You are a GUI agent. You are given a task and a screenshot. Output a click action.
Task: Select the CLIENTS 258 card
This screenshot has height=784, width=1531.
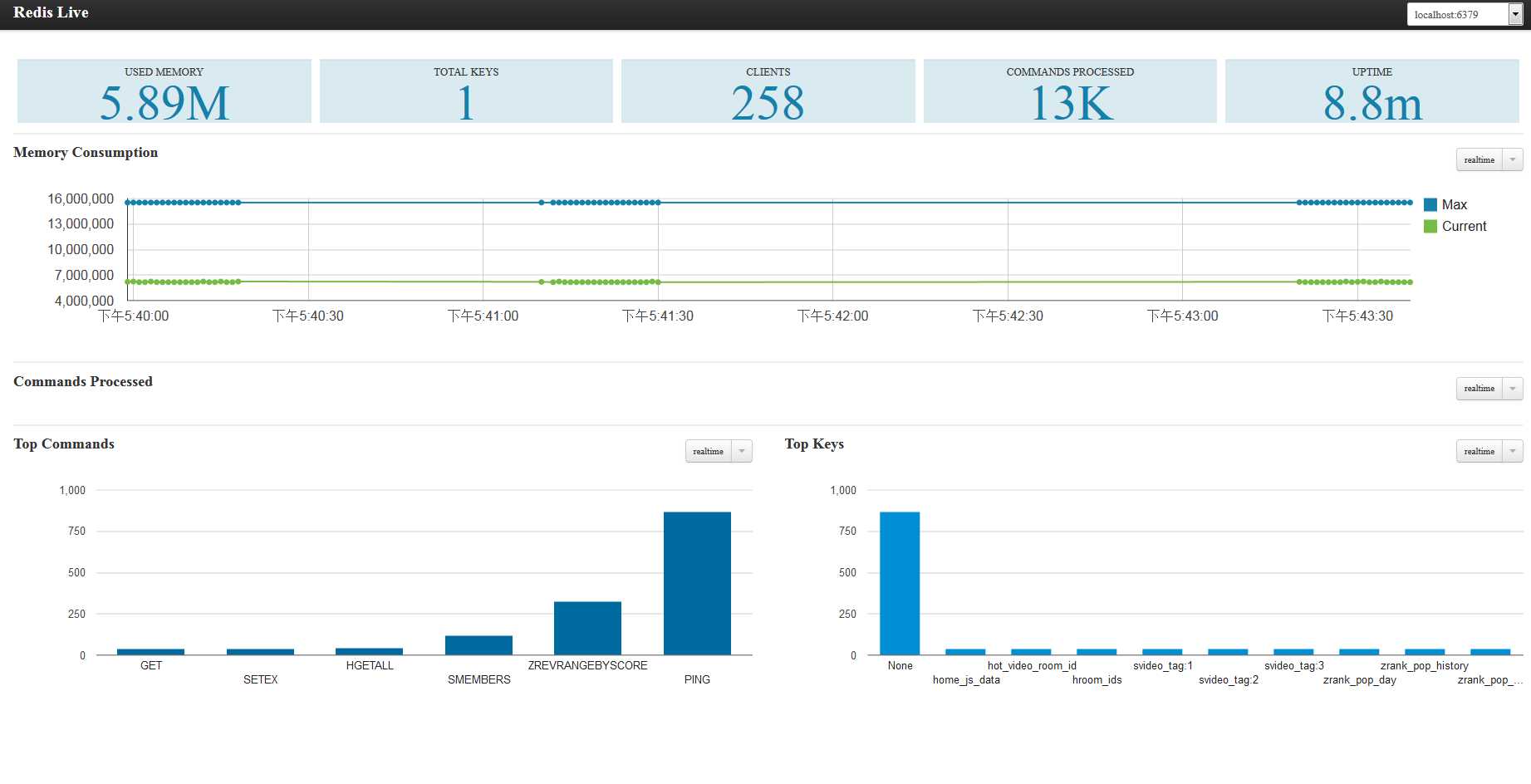(768, 91)
